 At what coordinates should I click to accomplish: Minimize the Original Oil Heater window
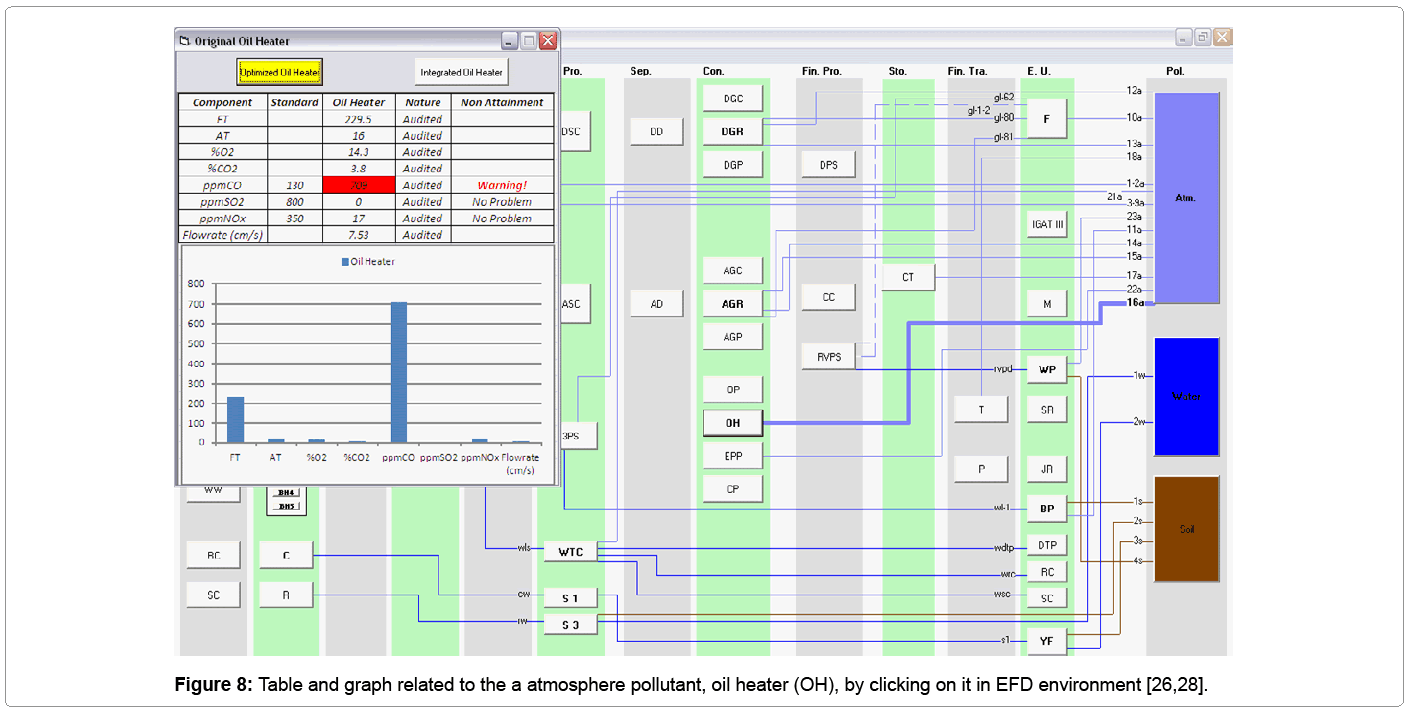click(510, 41)
